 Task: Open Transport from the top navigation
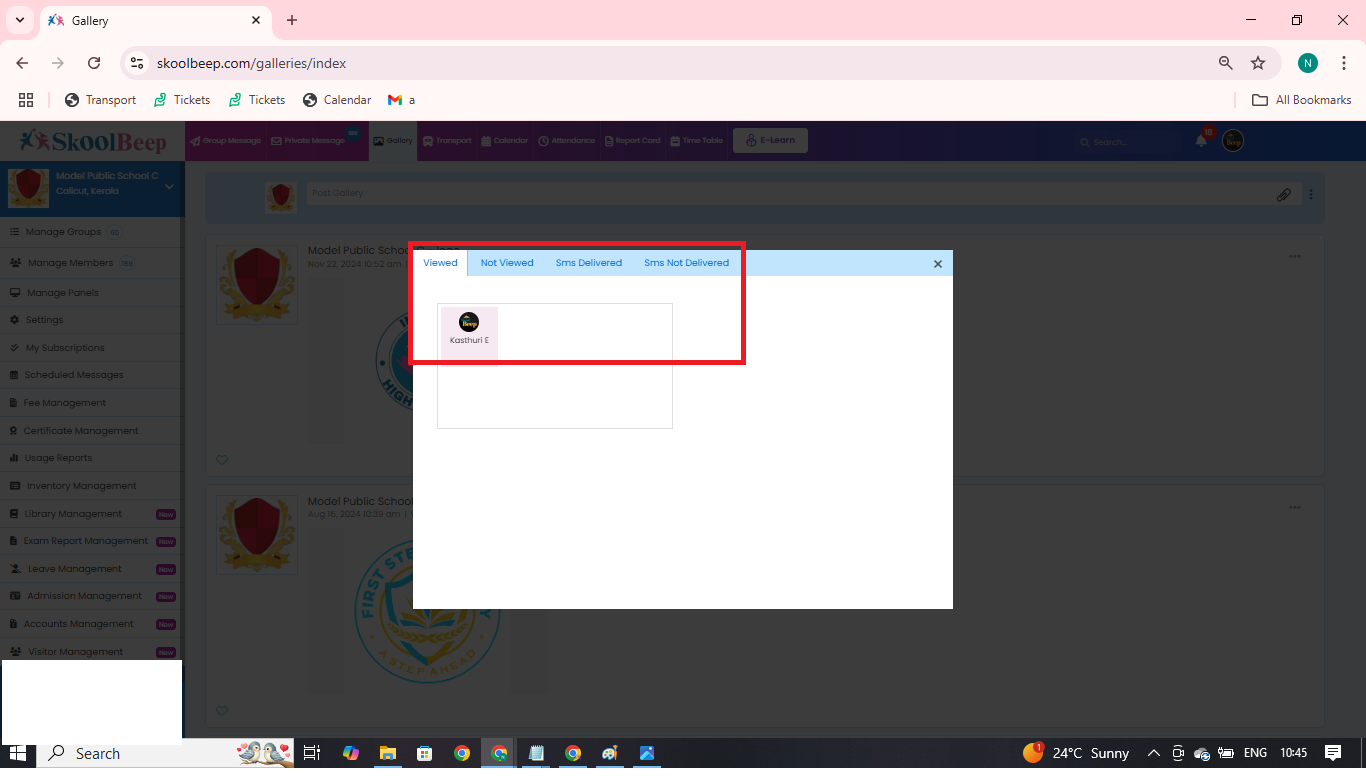coord(447,141)
